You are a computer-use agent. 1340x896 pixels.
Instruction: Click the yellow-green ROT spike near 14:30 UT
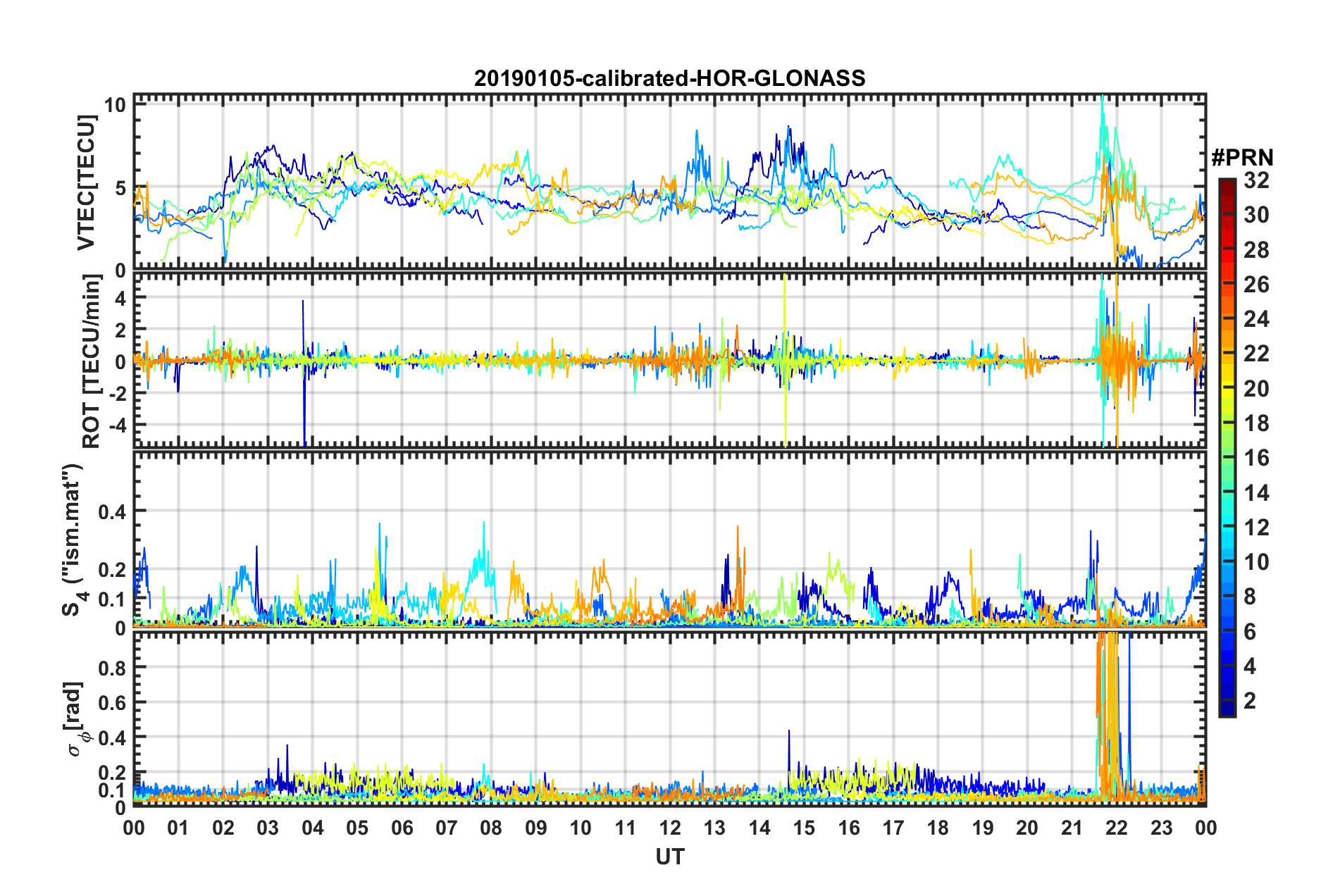tap(784, 359)
